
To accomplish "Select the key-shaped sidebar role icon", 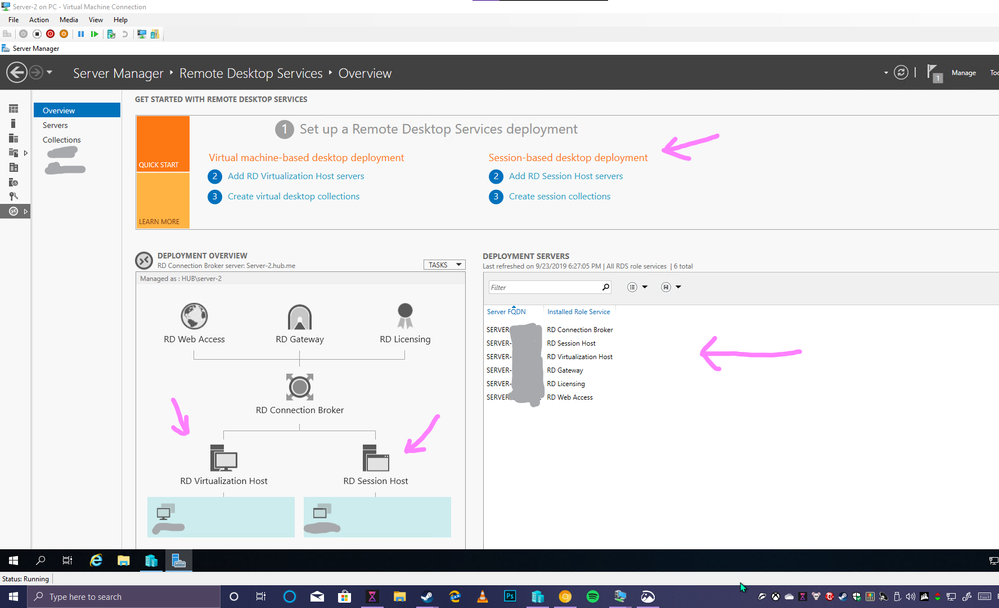I will click(x=13, y=196).
